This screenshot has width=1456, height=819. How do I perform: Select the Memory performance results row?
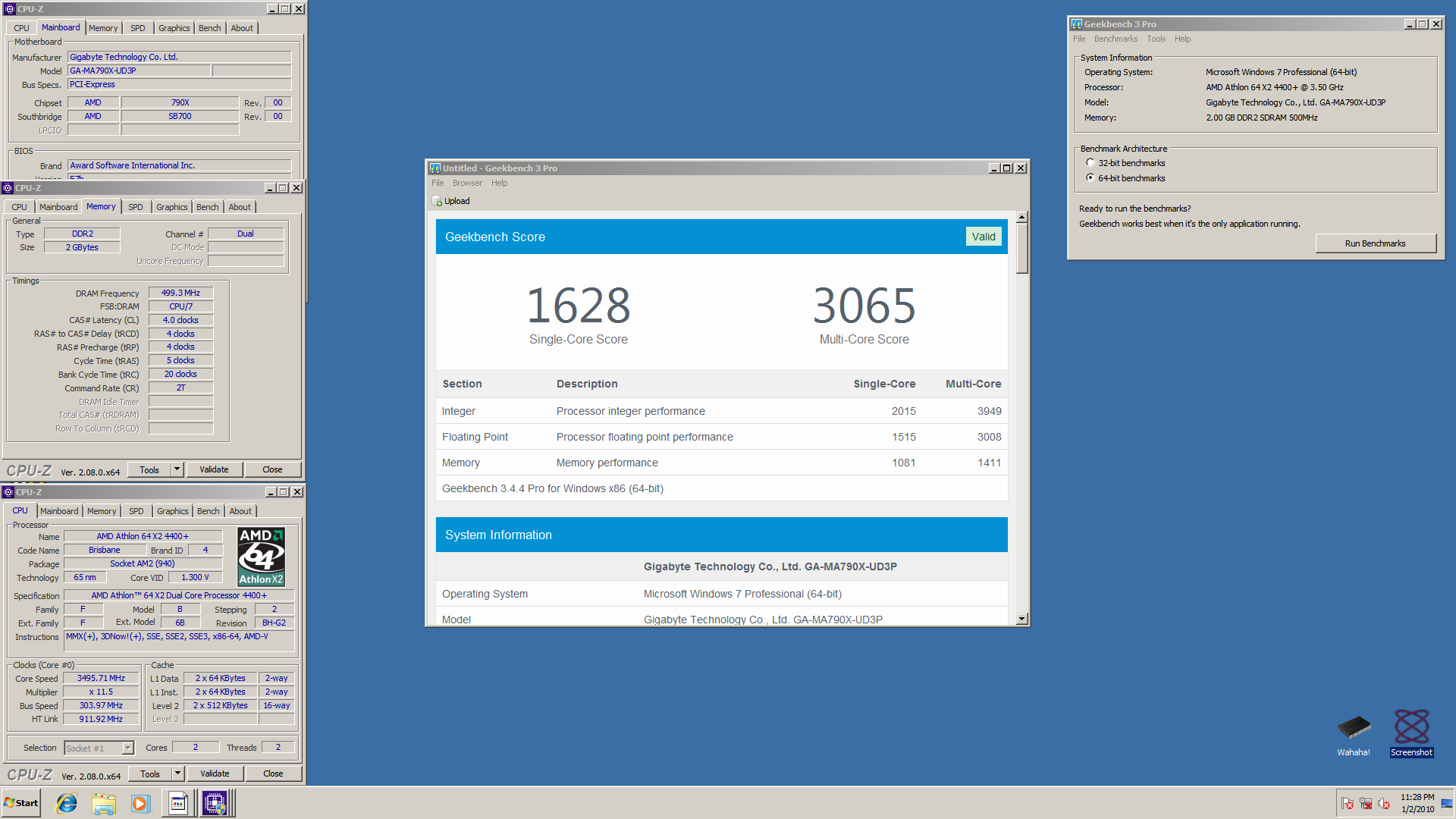(x=721, y=463)
